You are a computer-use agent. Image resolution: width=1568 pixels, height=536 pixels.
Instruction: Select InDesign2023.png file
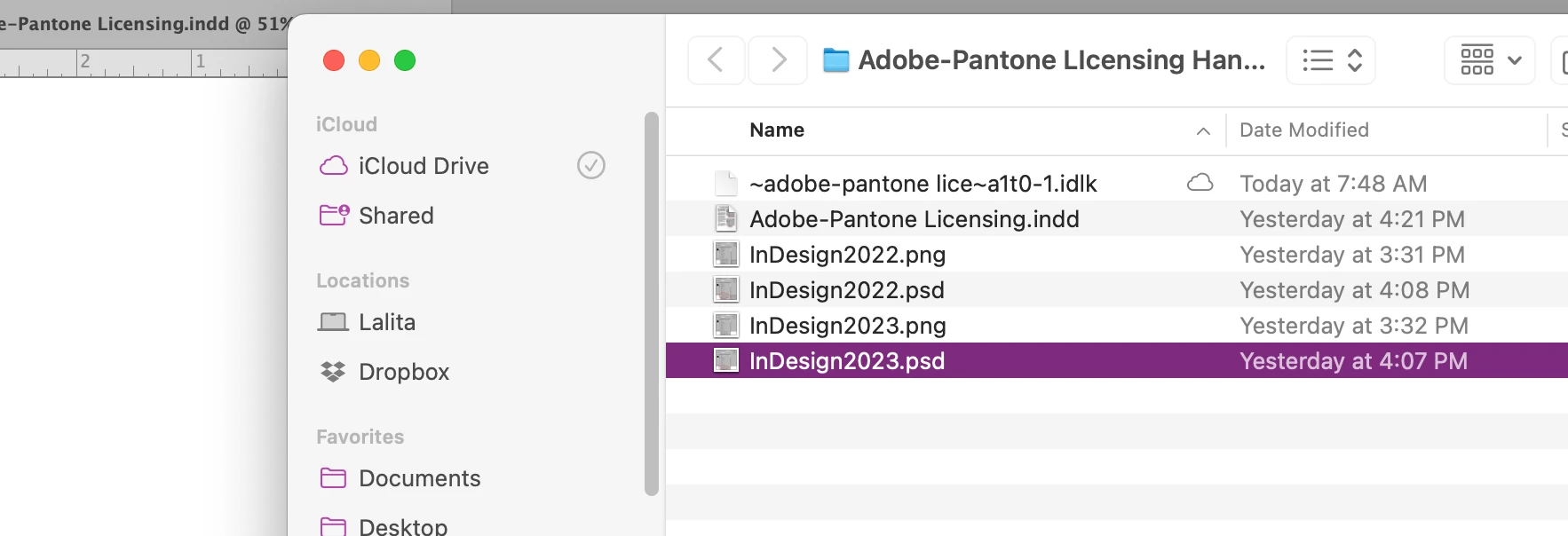(847, 326)
